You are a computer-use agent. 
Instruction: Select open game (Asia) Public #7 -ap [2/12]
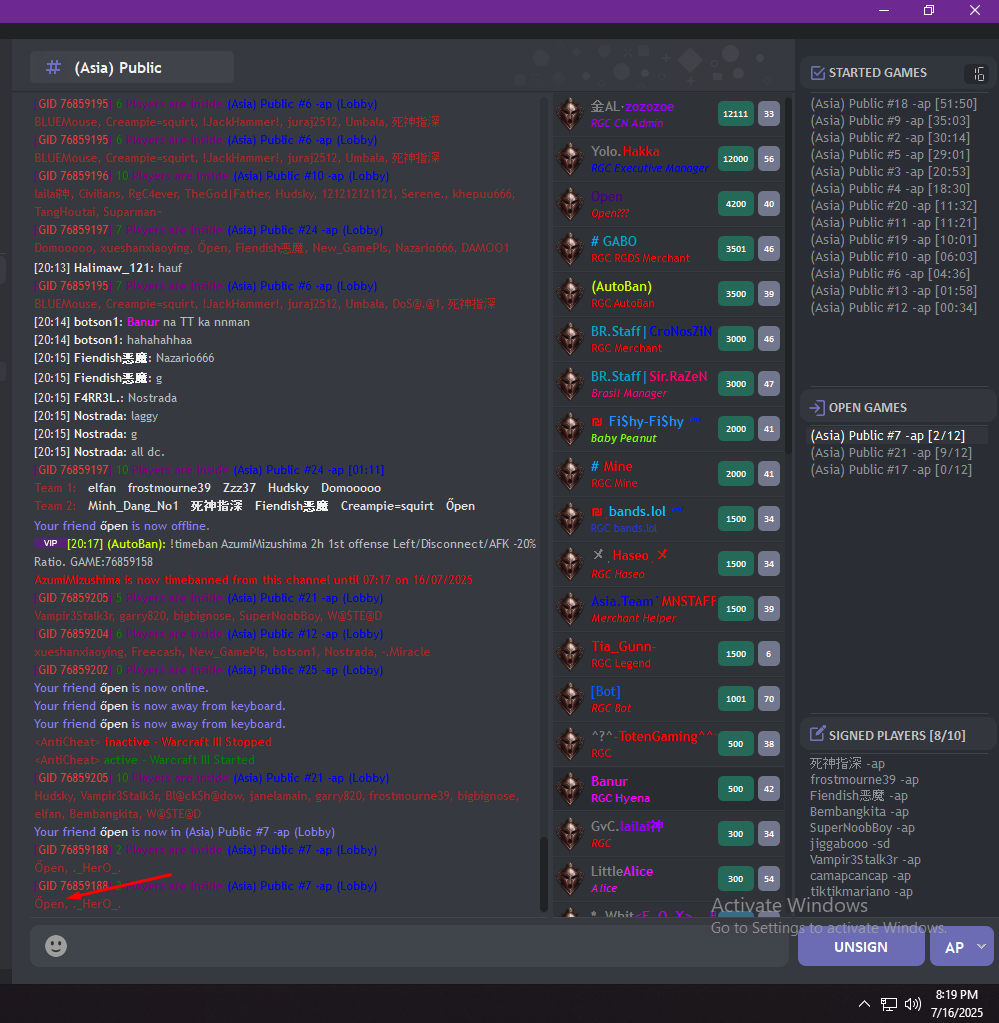(887, 436)
